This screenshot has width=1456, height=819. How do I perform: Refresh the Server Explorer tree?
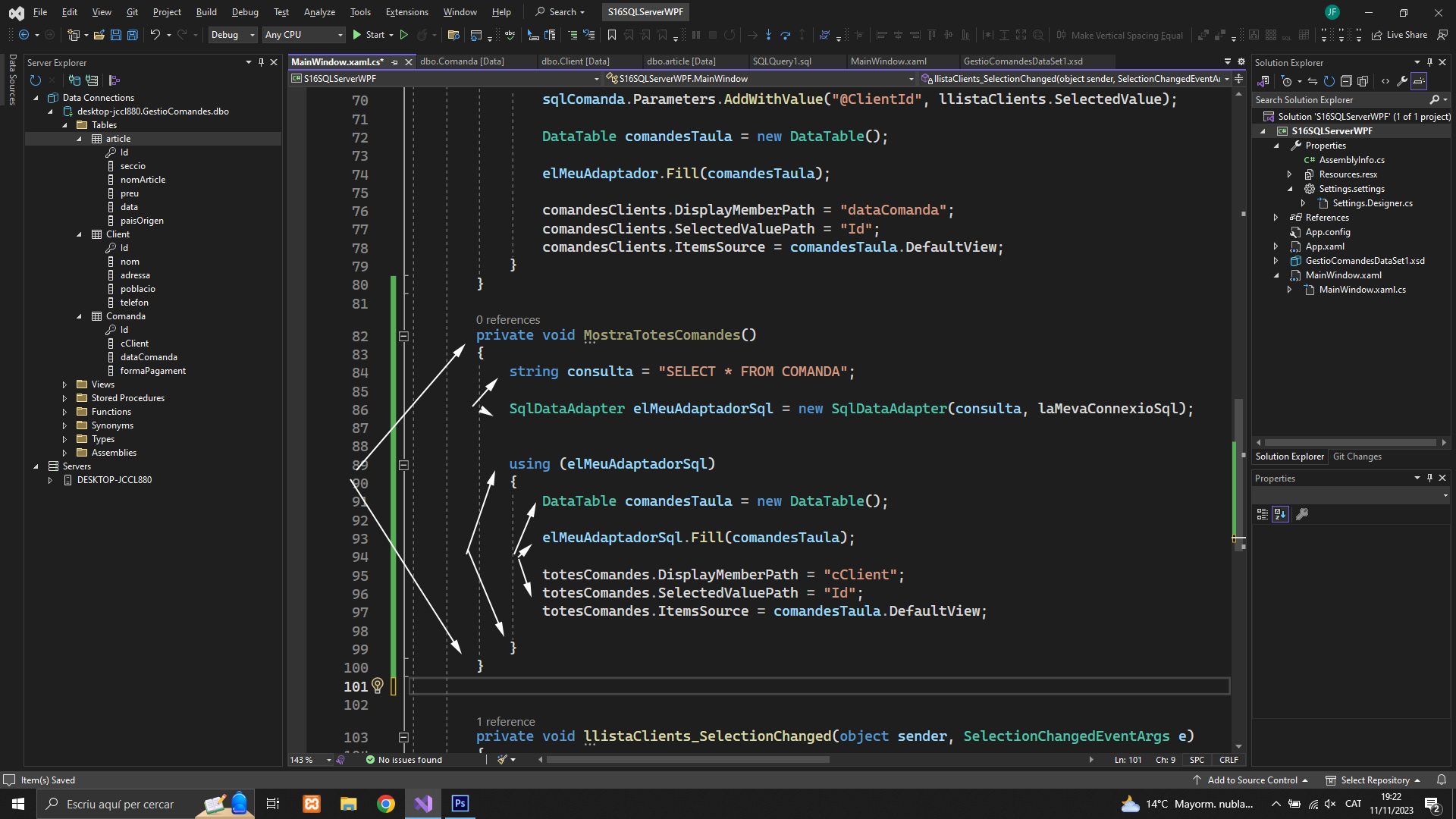click(x=35, y=80)
